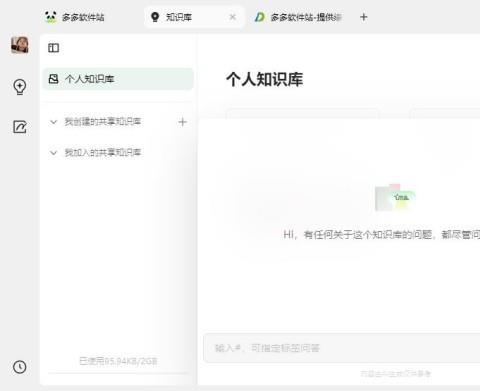480x391 pixels.
Task: Add a new shared knowledge base with plus
Action: [182, 122]
